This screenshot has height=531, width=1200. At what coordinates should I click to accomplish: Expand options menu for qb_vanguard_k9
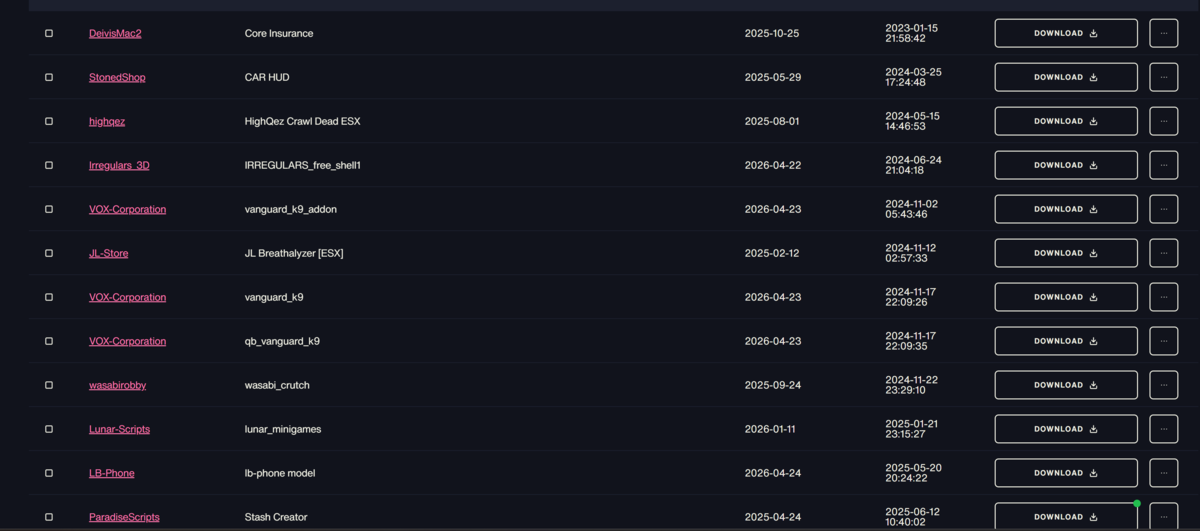click(x=1163, y=341)
